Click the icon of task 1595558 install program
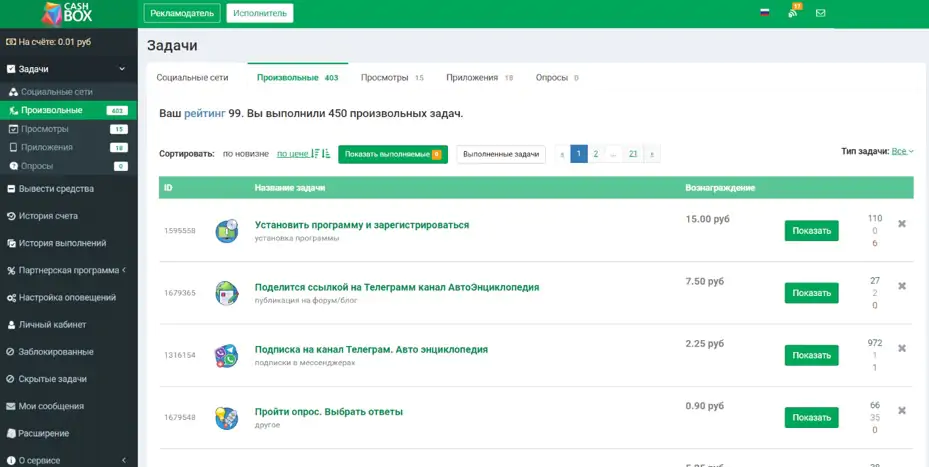Viewport: 929px width, 467px height. [226, 231]
